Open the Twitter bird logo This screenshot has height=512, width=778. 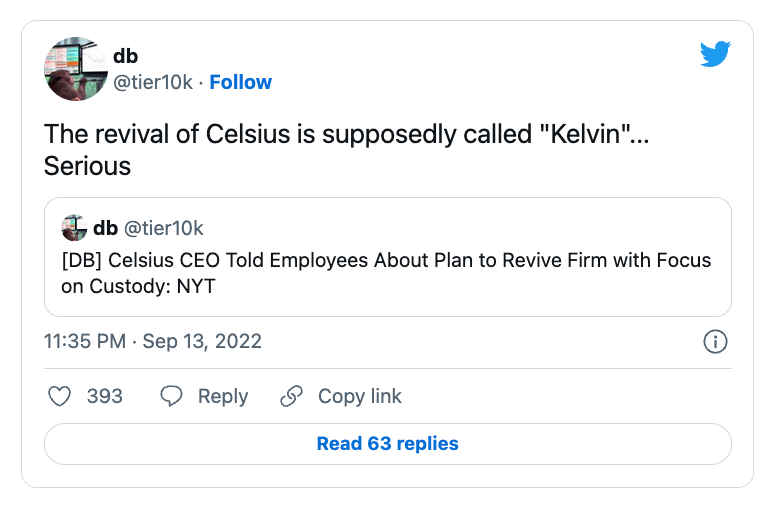[x=715, y=54]
